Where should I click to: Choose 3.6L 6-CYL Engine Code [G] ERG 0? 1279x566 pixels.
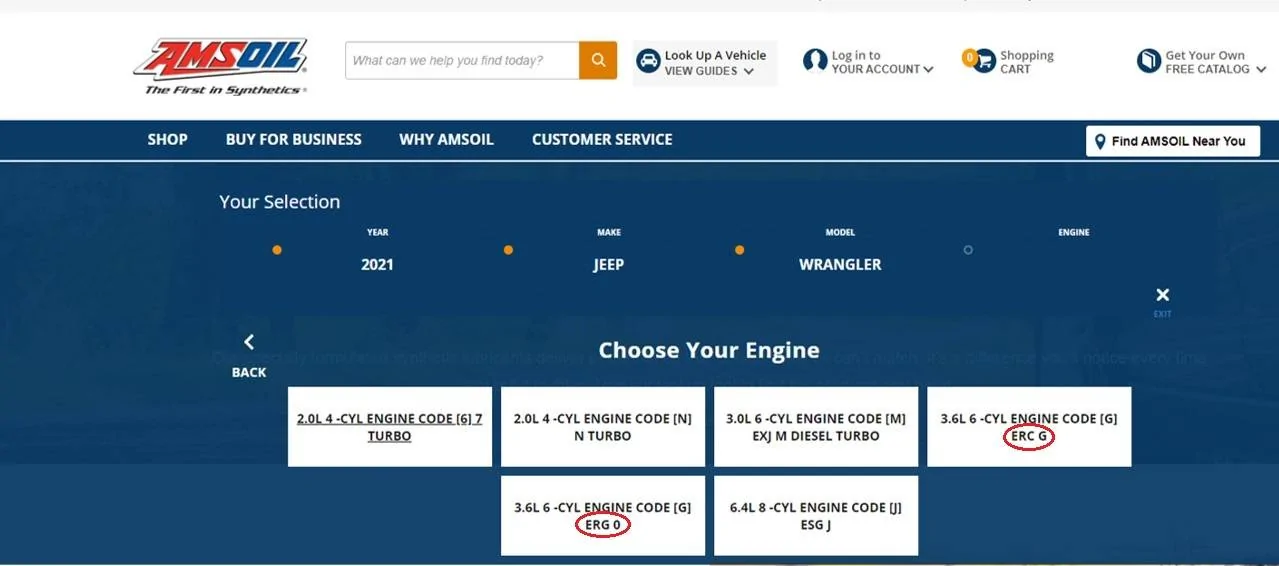pos(603,516)
